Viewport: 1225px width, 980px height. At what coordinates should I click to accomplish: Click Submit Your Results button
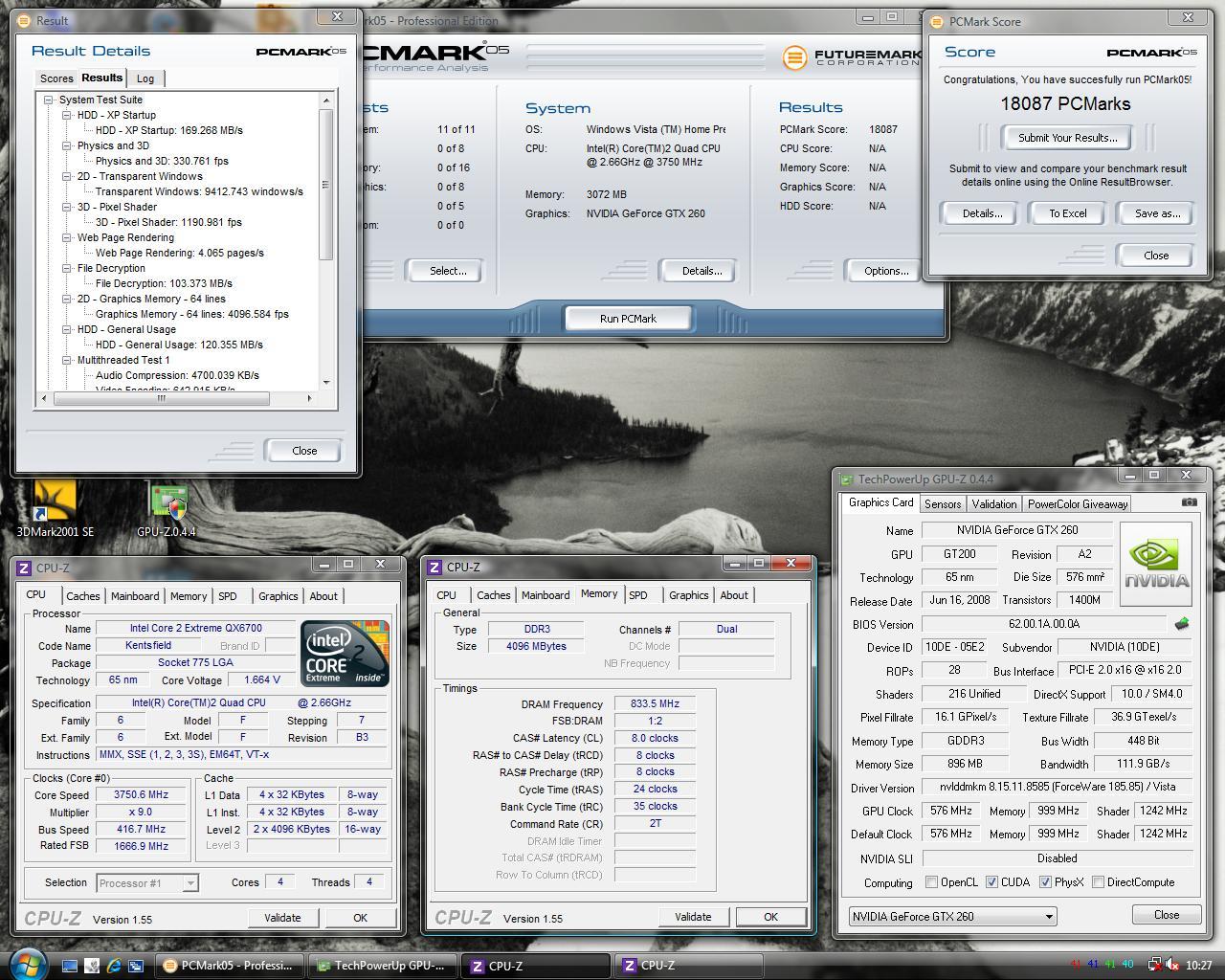coord(1067,138)
